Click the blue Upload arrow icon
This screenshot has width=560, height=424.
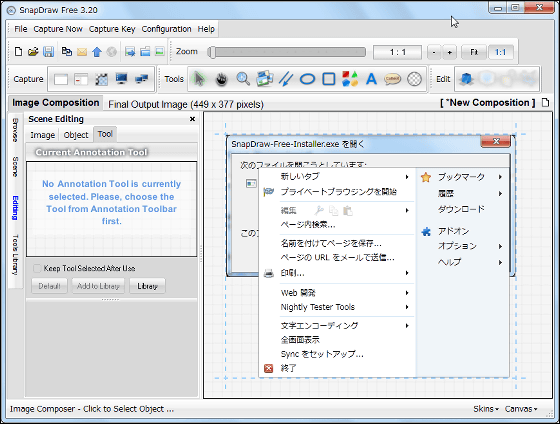click(97, 52)
